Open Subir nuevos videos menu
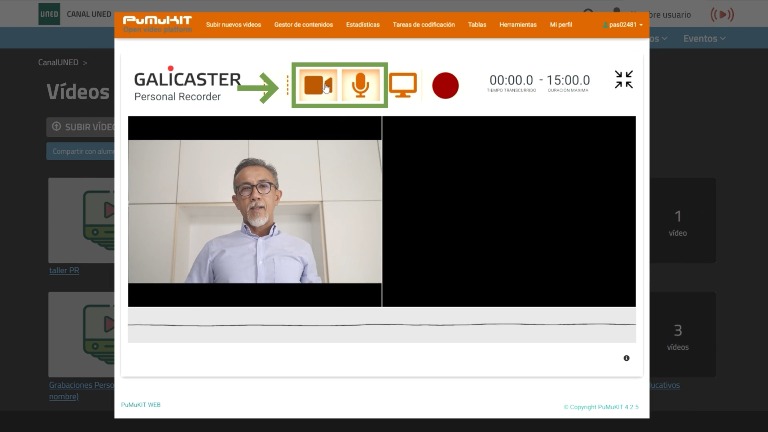The image size is (768, 432). (233, 24)
